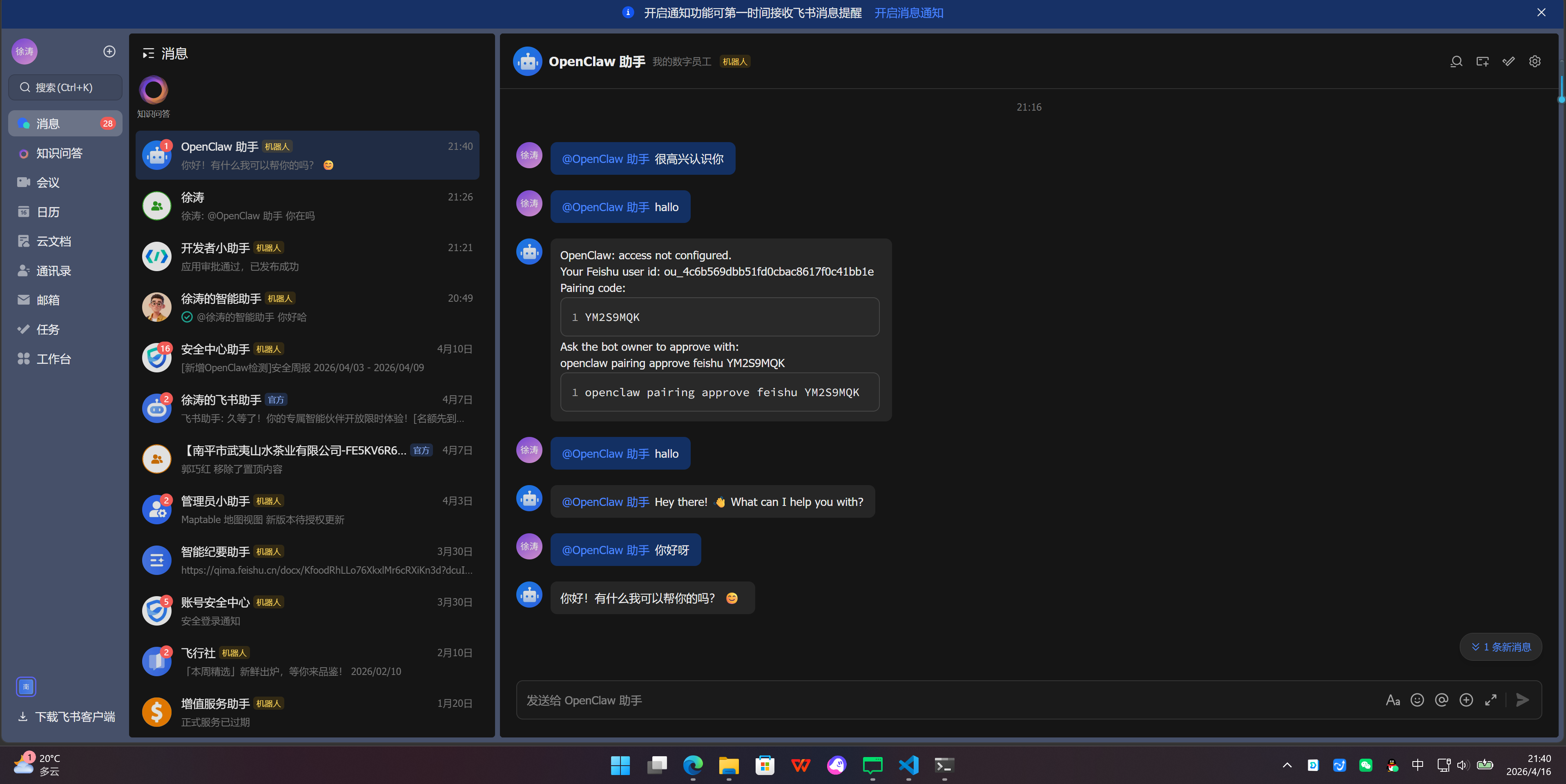The image size is (1566, 784).
Task: Click the @ mention icon in input bar
Action: [1441, 700]
